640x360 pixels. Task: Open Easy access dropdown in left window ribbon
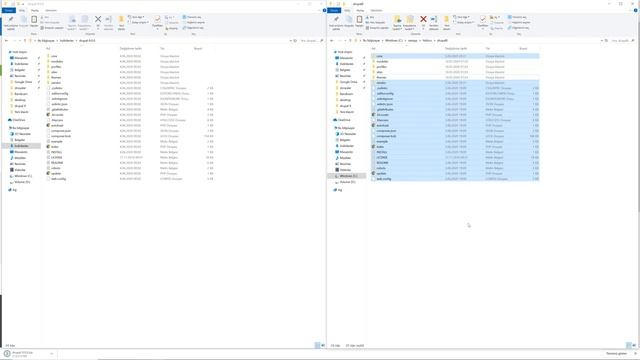click(138, 22)
